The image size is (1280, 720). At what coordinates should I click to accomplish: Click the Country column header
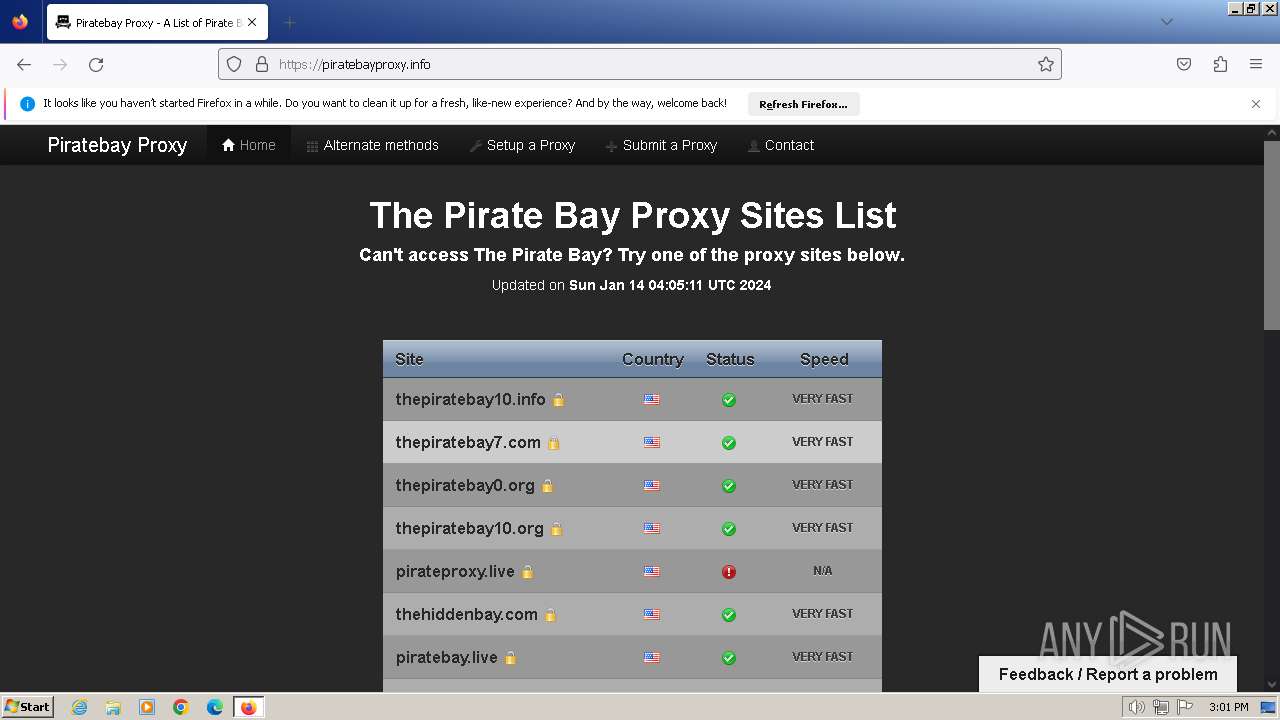tap(653, 359)
